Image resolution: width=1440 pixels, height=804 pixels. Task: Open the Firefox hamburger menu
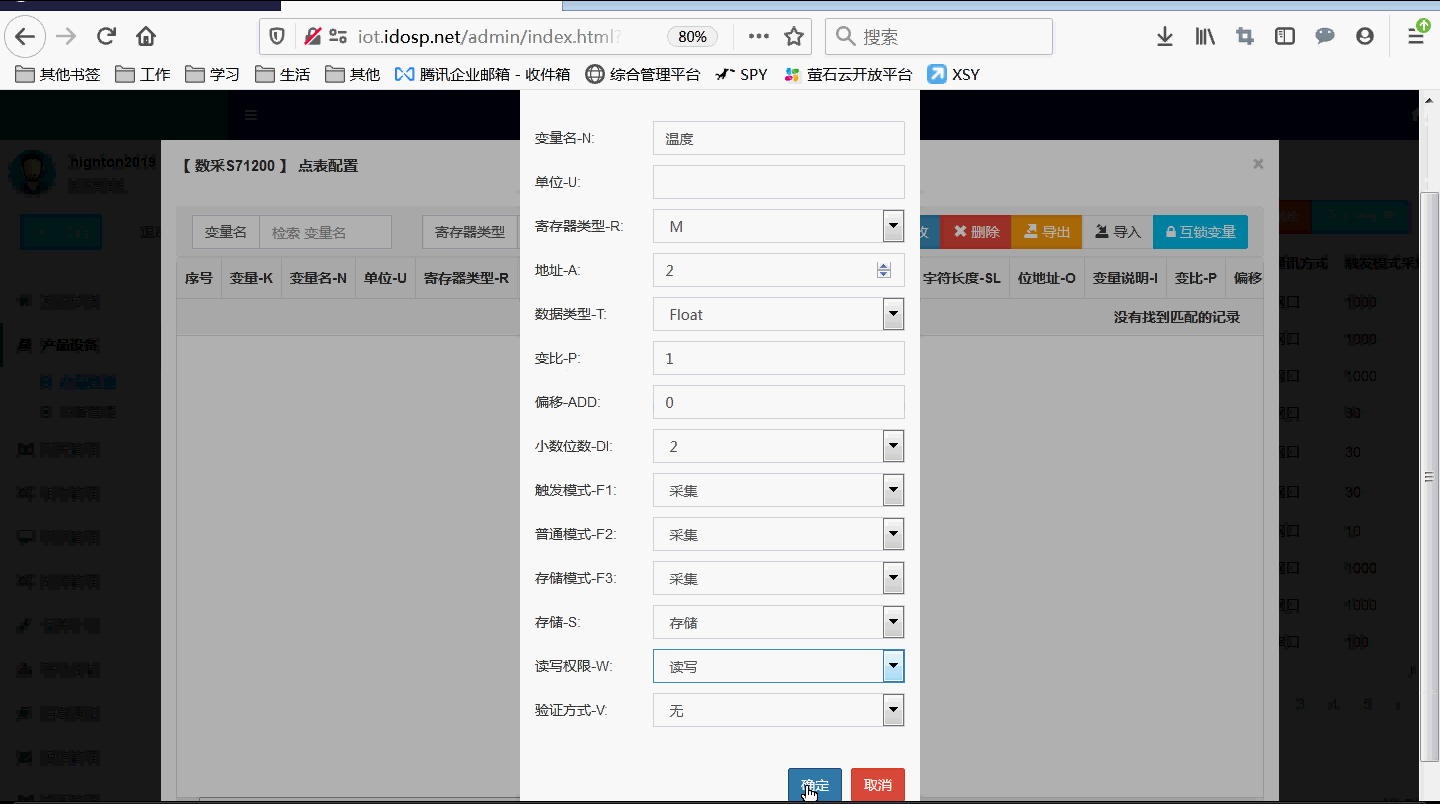tap(1416, 36)
